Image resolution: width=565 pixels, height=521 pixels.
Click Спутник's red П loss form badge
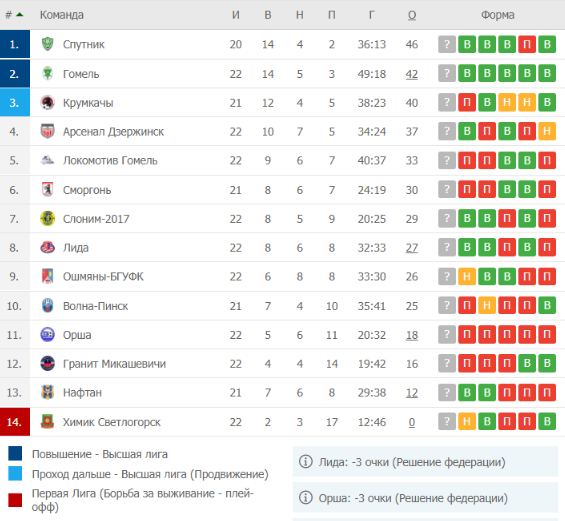[527, 44]
